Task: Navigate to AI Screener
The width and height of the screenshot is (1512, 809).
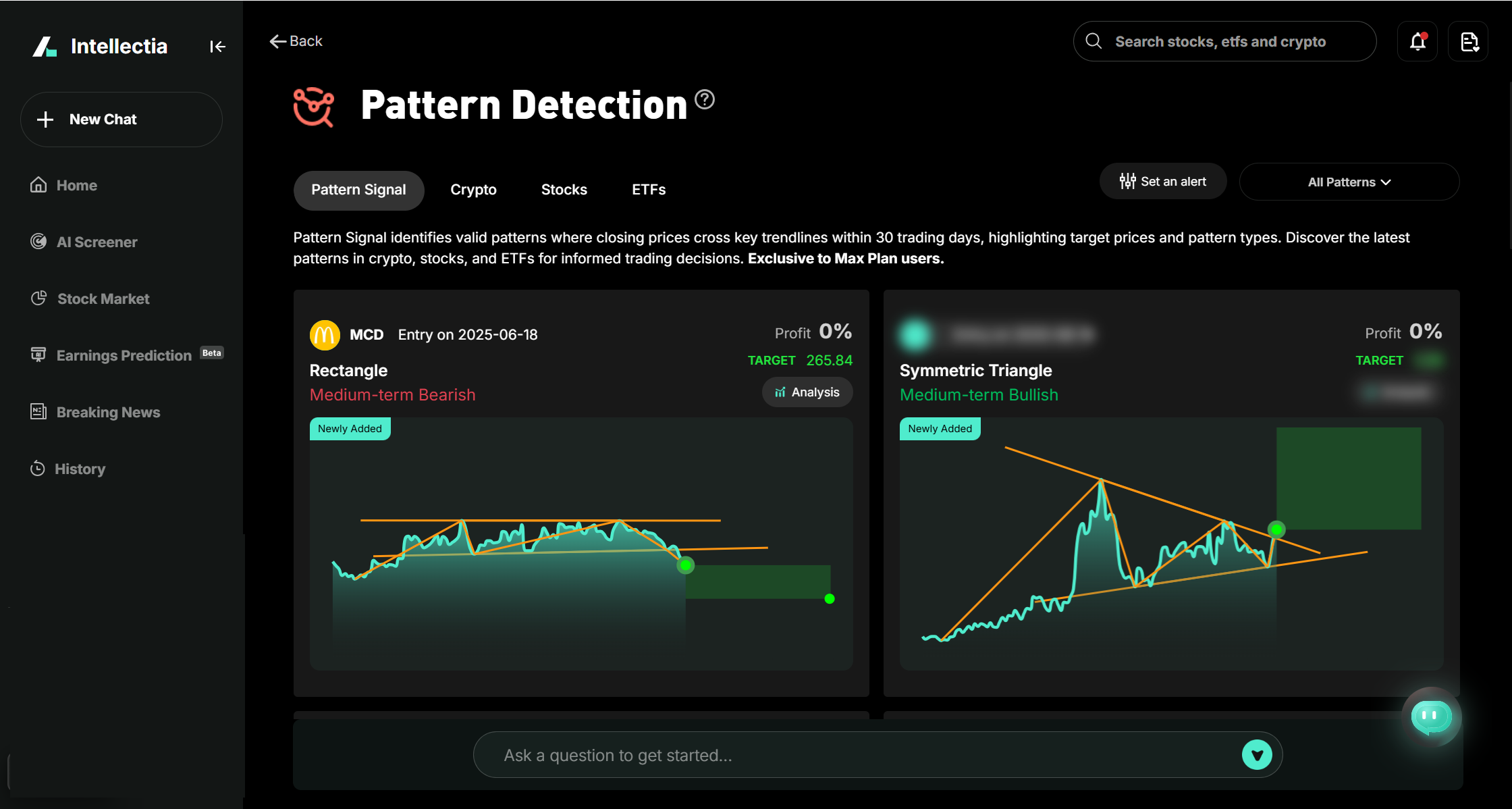Action: (97, 242)
